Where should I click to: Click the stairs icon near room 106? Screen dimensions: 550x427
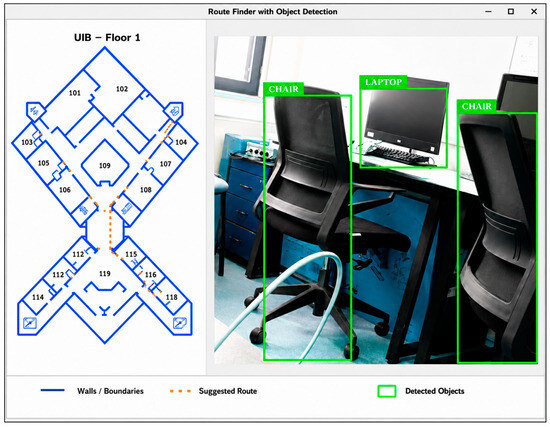pyautogui.click(x=83, y=210)
